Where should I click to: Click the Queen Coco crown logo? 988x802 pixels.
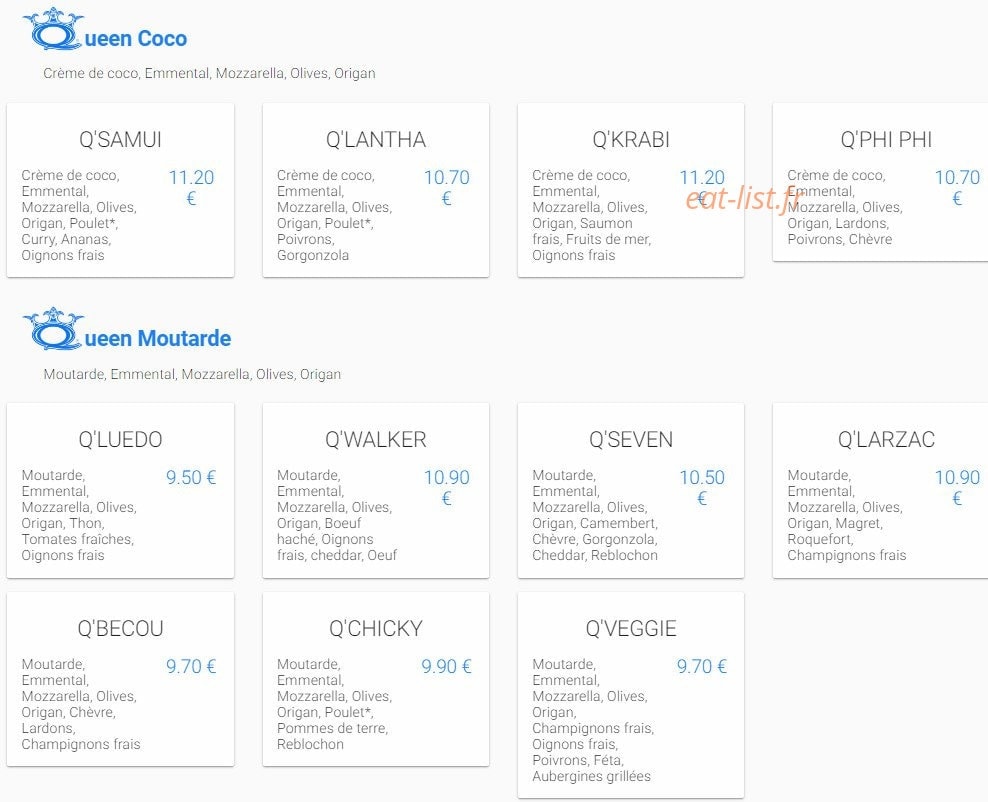click(54, 28)
